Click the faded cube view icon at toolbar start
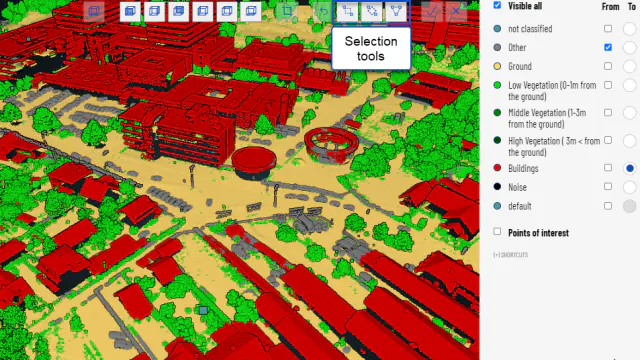This screenshot has width=640, height=360. click(94, 11)
